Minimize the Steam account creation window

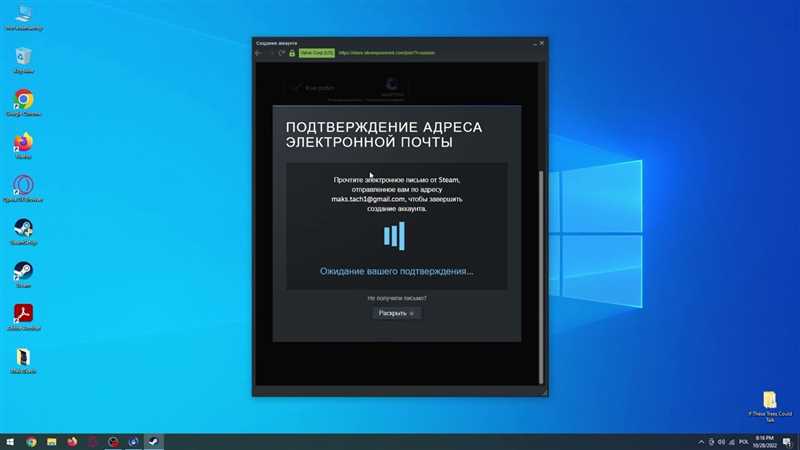click(x=535, y=43)
